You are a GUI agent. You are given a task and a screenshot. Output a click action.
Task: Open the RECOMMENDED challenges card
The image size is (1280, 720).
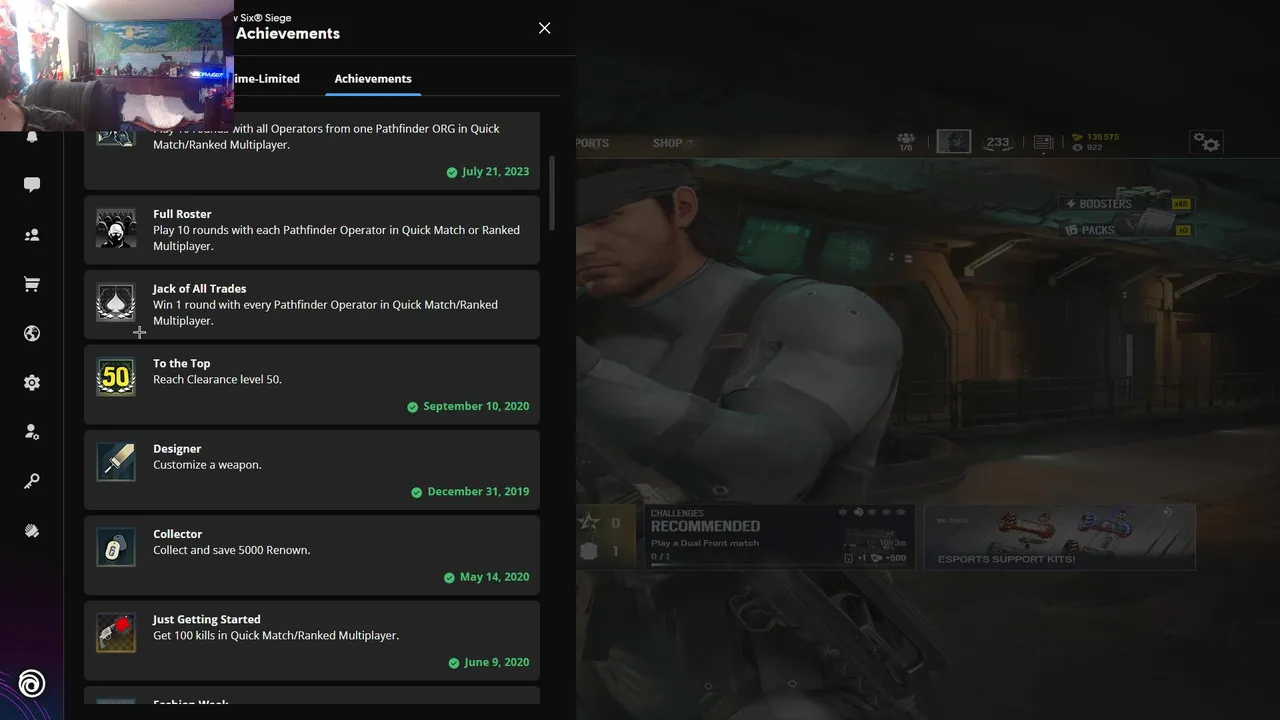[x=778, y=537]
